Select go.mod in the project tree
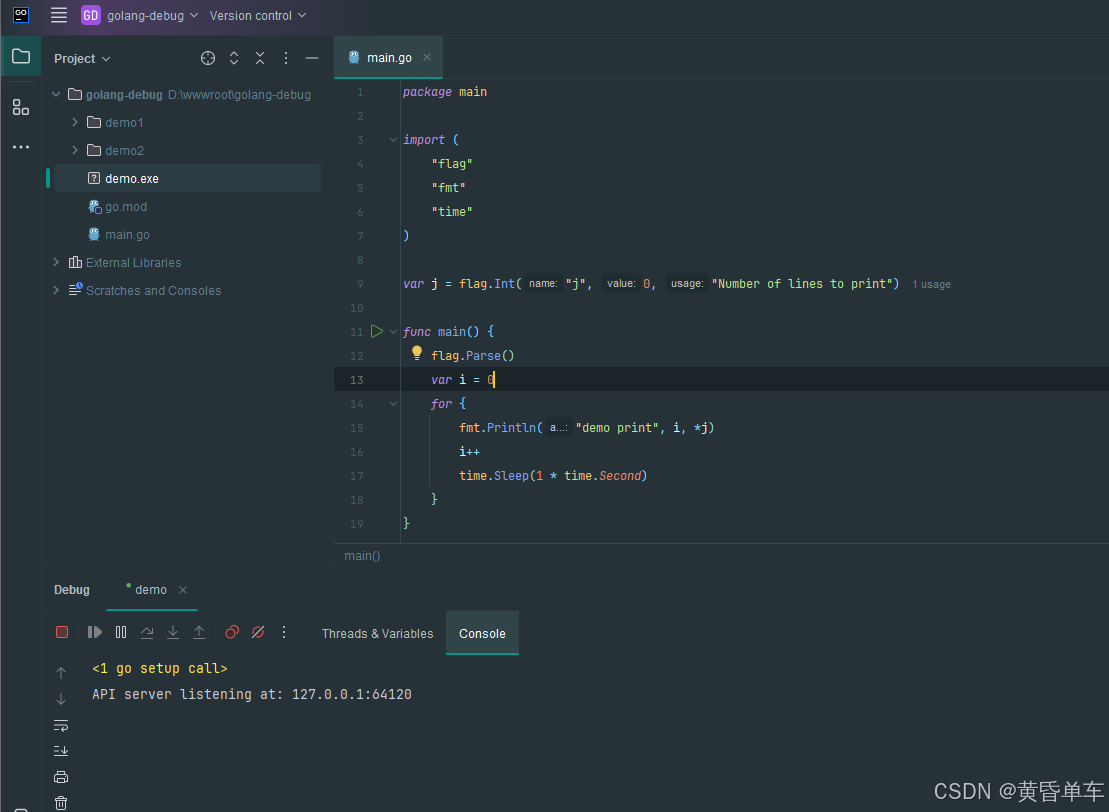1109x812 pixels. [x=126, y=206]
